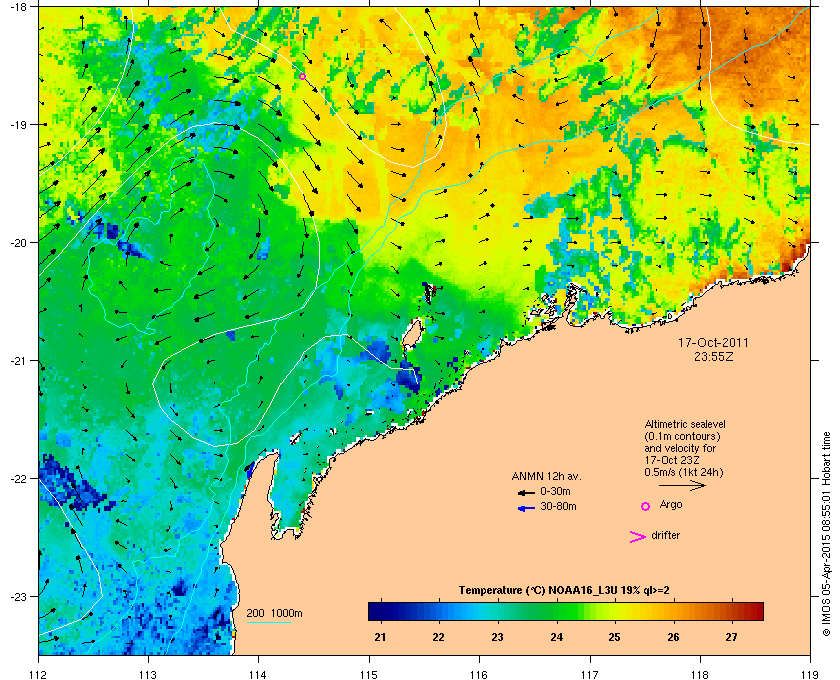The image size is (840, 680).
Task: Click the latitude axis label -19
Action: tap(18, 125)
